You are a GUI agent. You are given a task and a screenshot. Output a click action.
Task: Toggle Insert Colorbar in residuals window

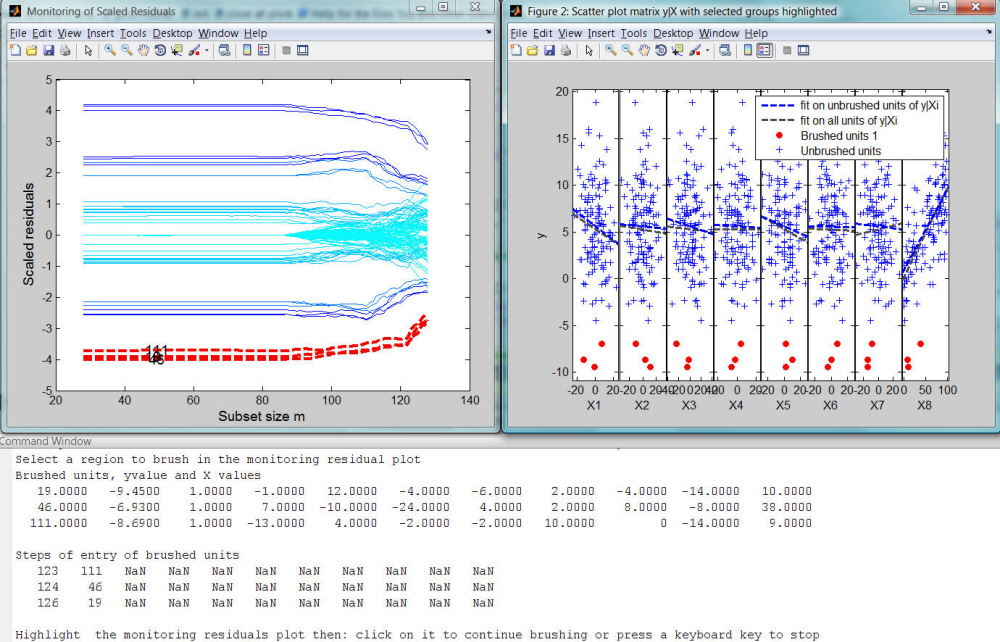coord(247,50)
